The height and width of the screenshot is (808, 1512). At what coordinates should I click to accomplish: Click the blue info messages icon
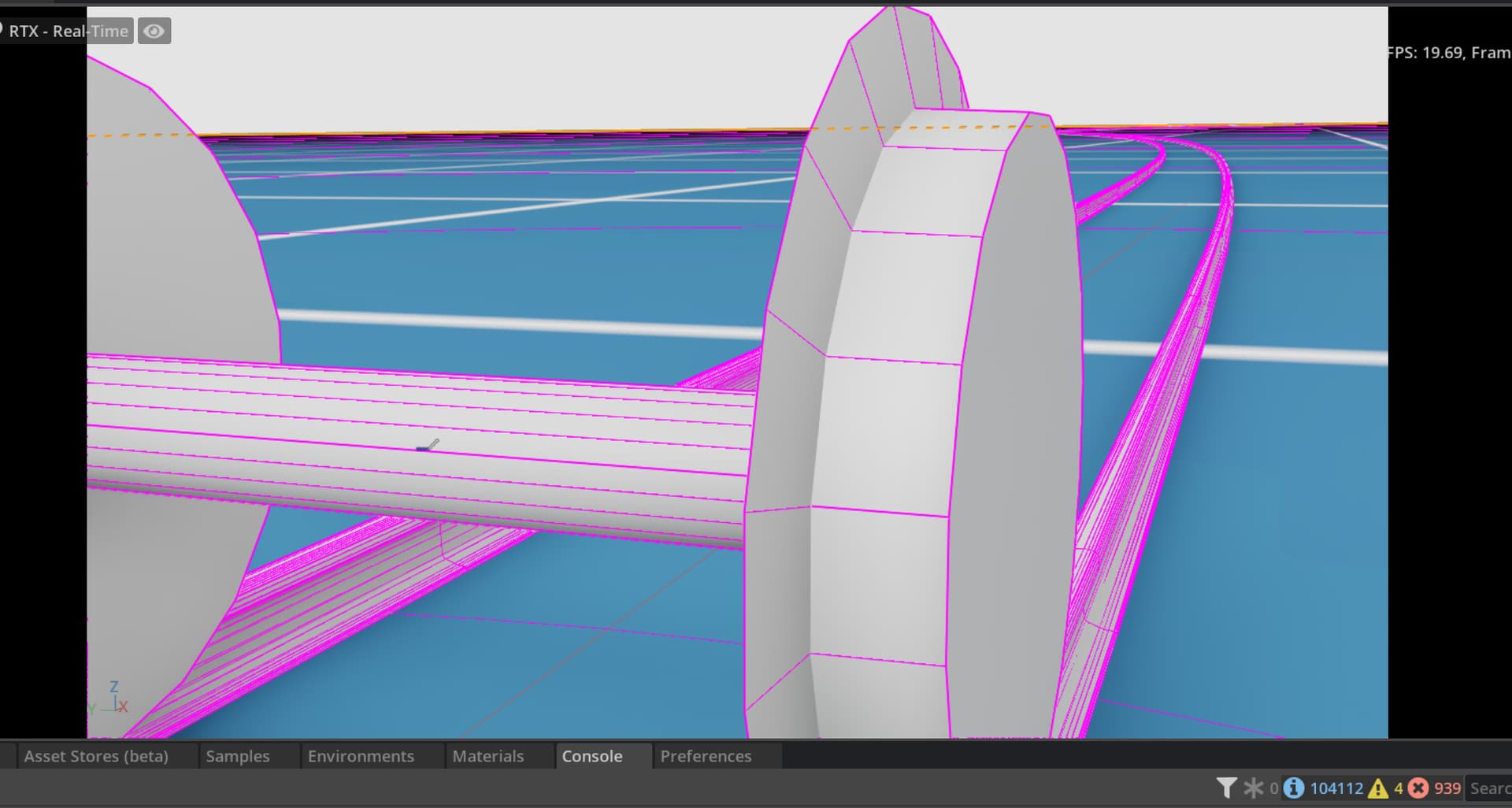point(1294,788)
